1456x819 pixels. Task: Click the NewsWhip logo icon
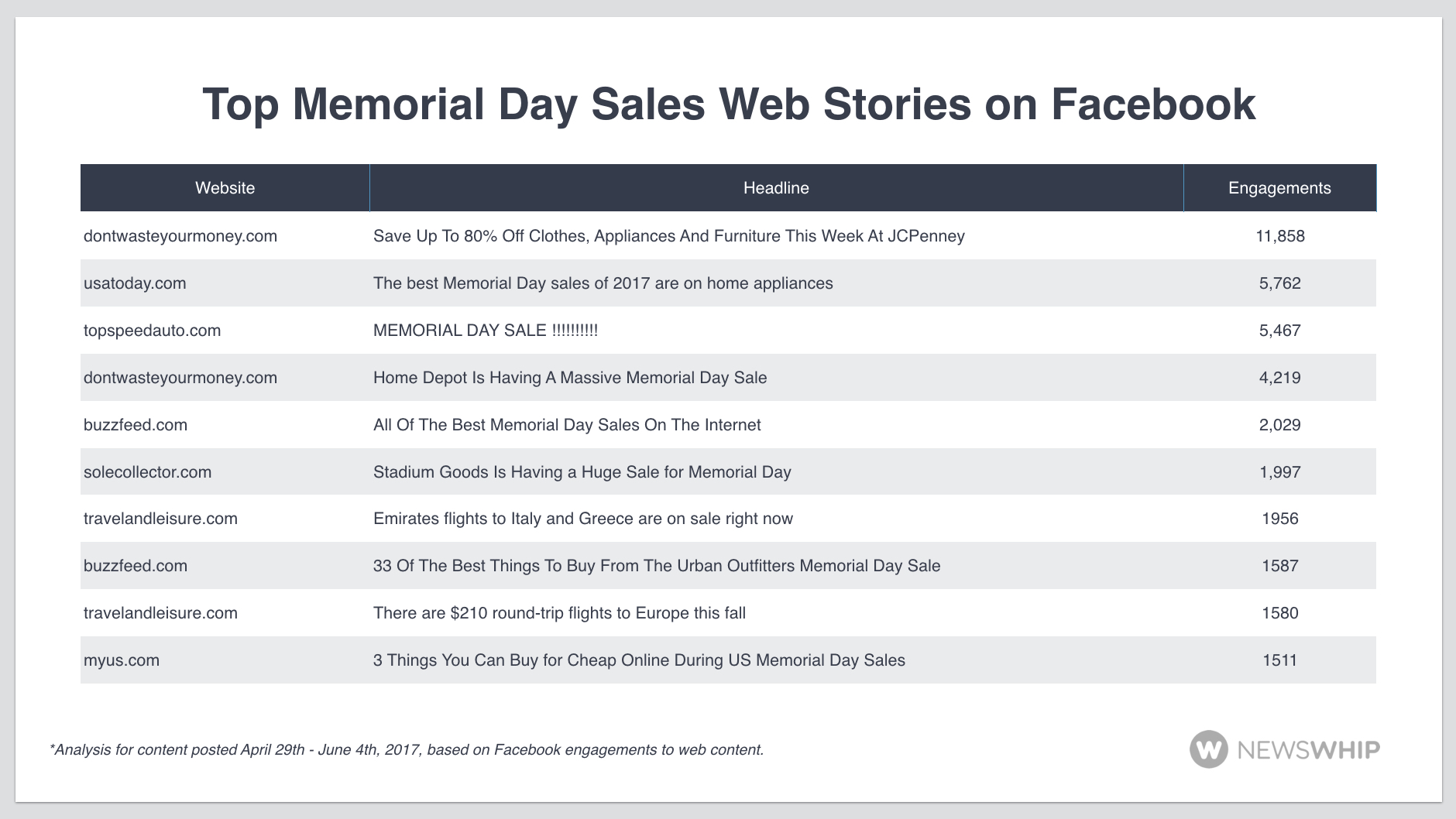pyautogui.click(x=1208, y=749)
